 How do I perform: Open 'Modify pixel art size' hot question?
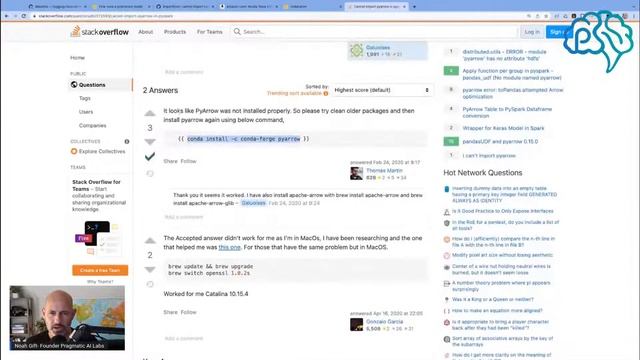502,255
